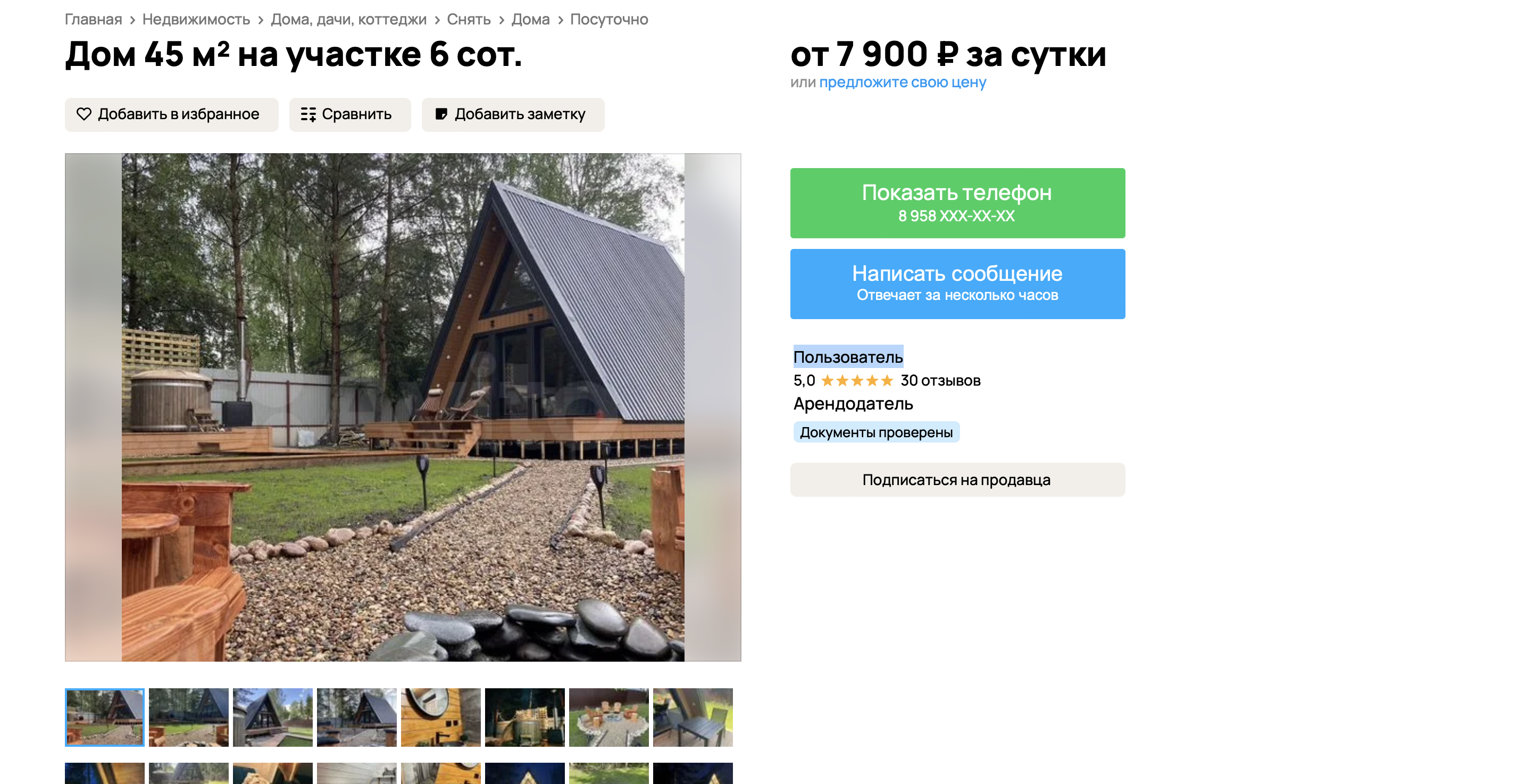Select the hot tub at night thumbnail

coord(524,718)
